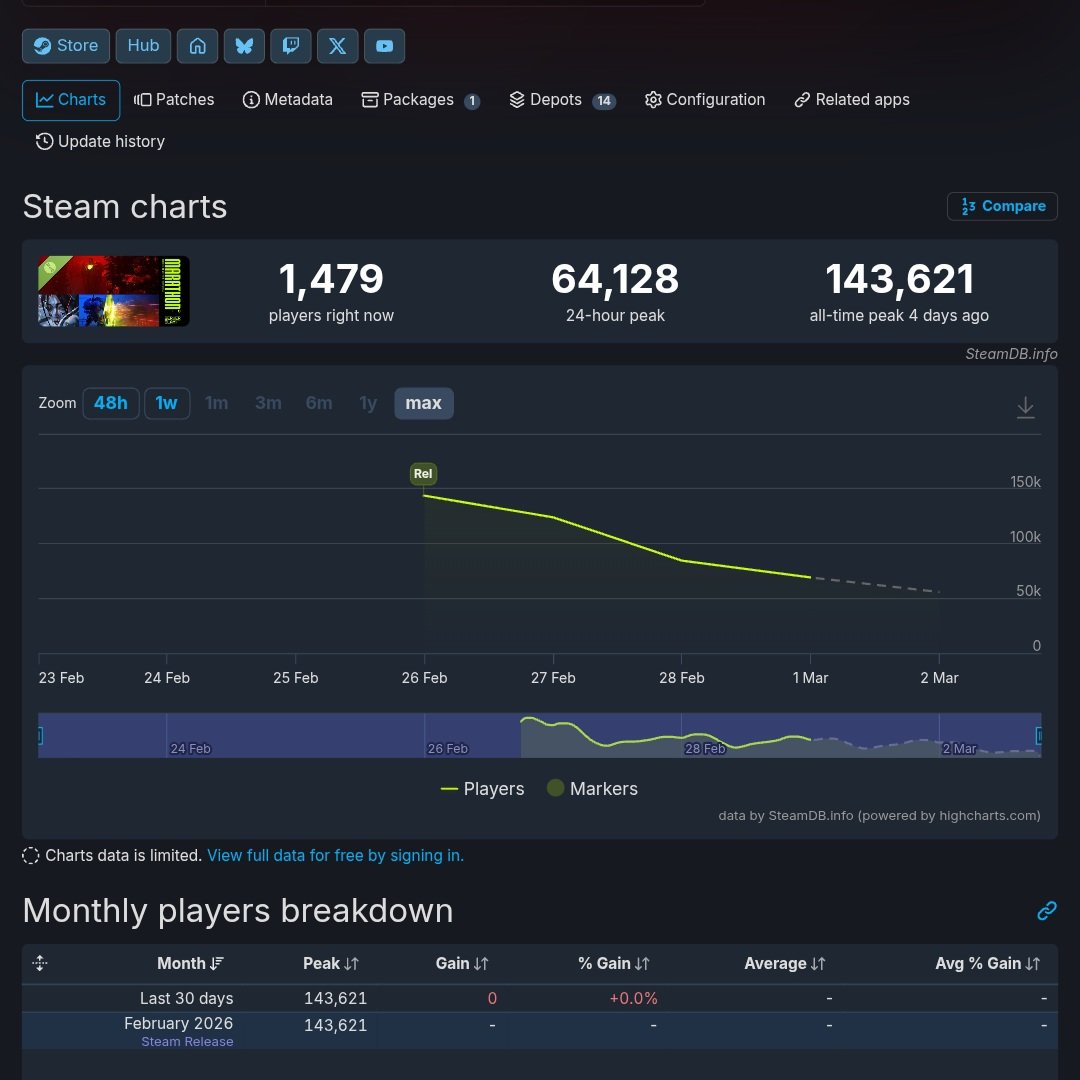
Task: Select the Last 30 days row label
Action: click(x=187, y=999)
